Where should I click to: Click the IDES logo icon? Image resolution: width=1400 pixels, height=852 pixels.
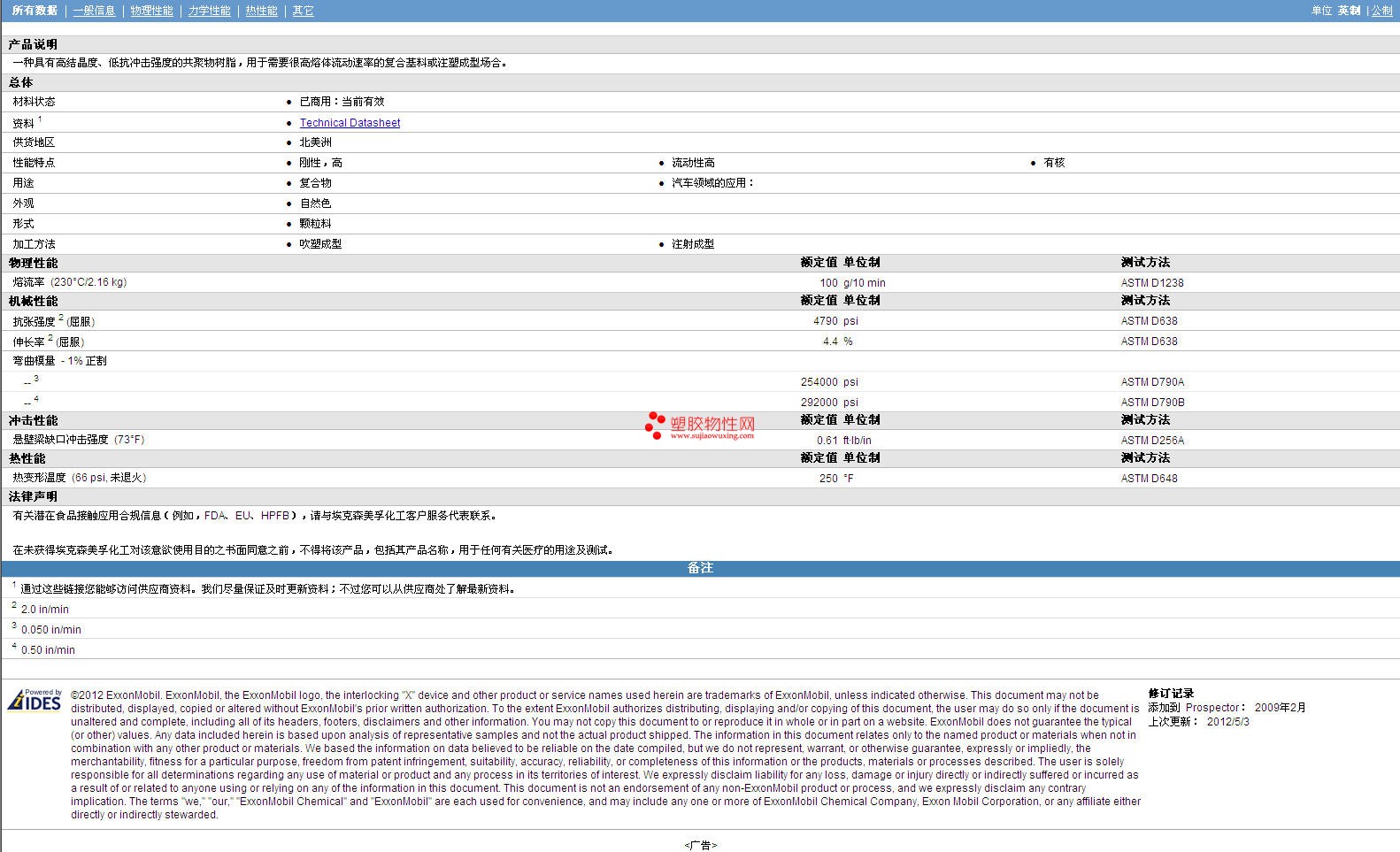35,701
